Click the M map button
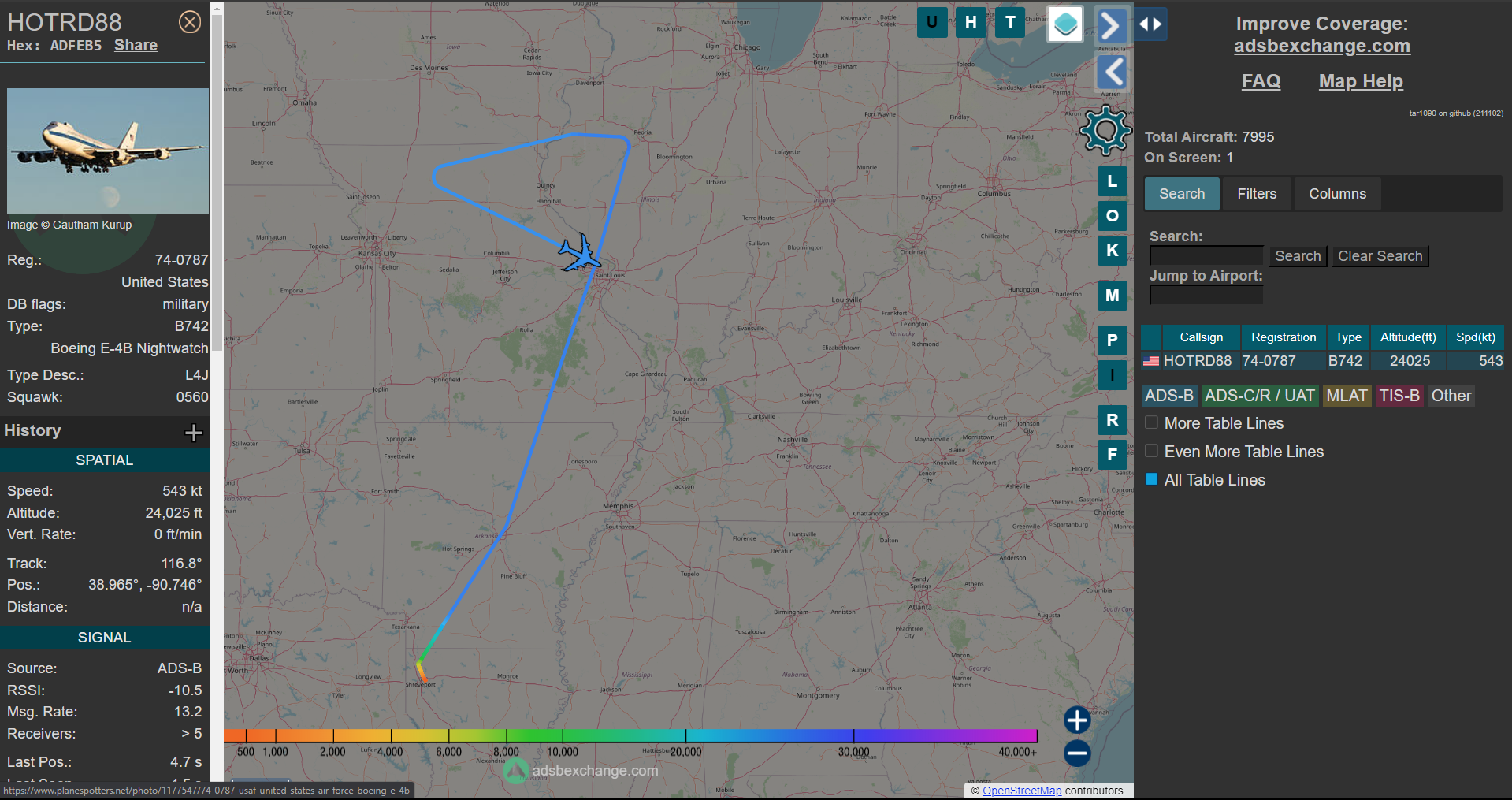The height and width of the screenshot is (800, 1512). (1113, 296)
